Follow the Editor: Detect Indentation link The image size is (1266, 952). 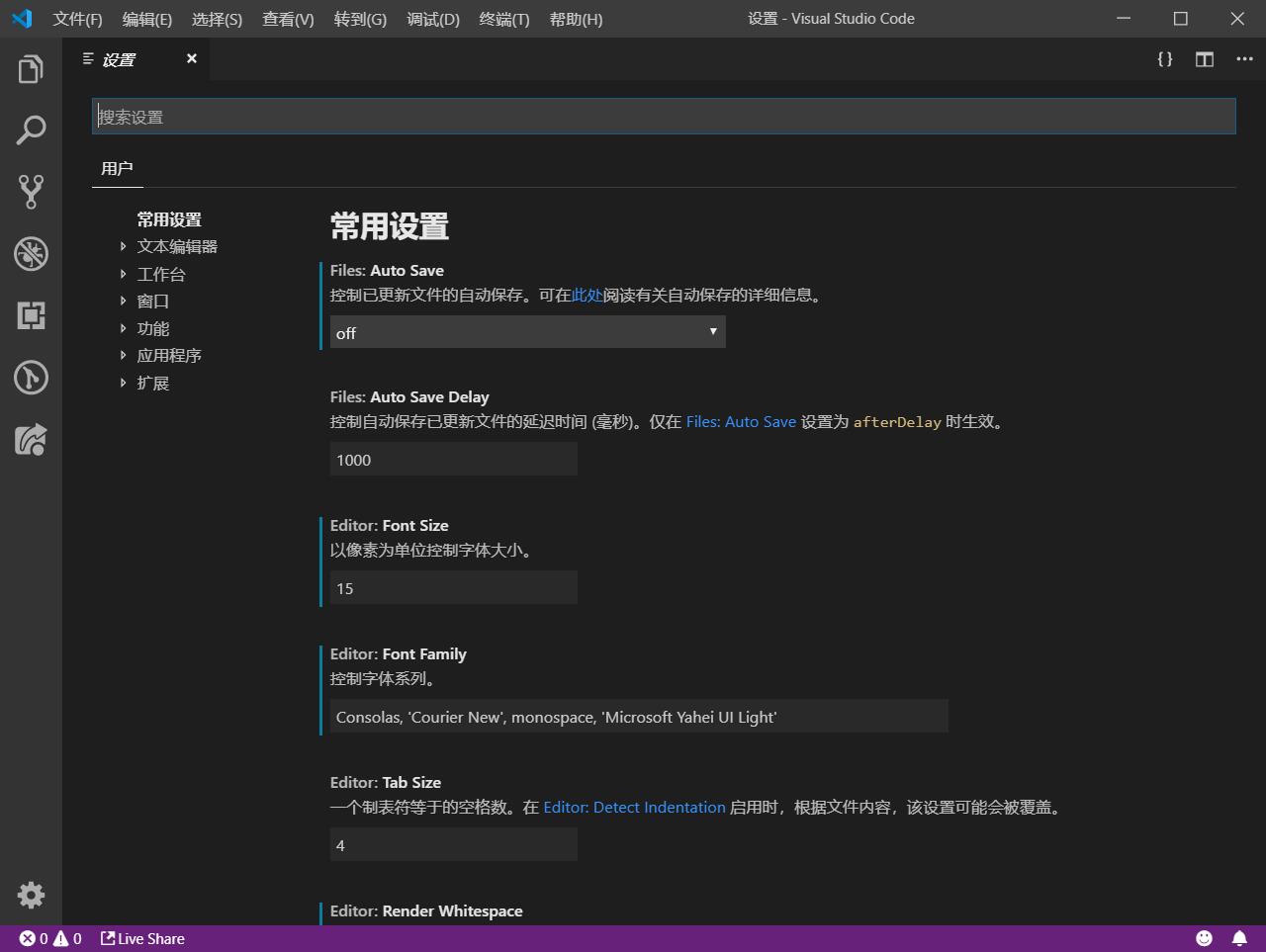tap(634, 807)
